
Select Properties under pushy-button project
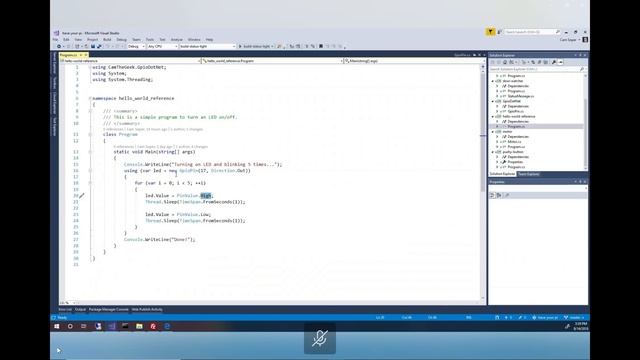point(515,162)
